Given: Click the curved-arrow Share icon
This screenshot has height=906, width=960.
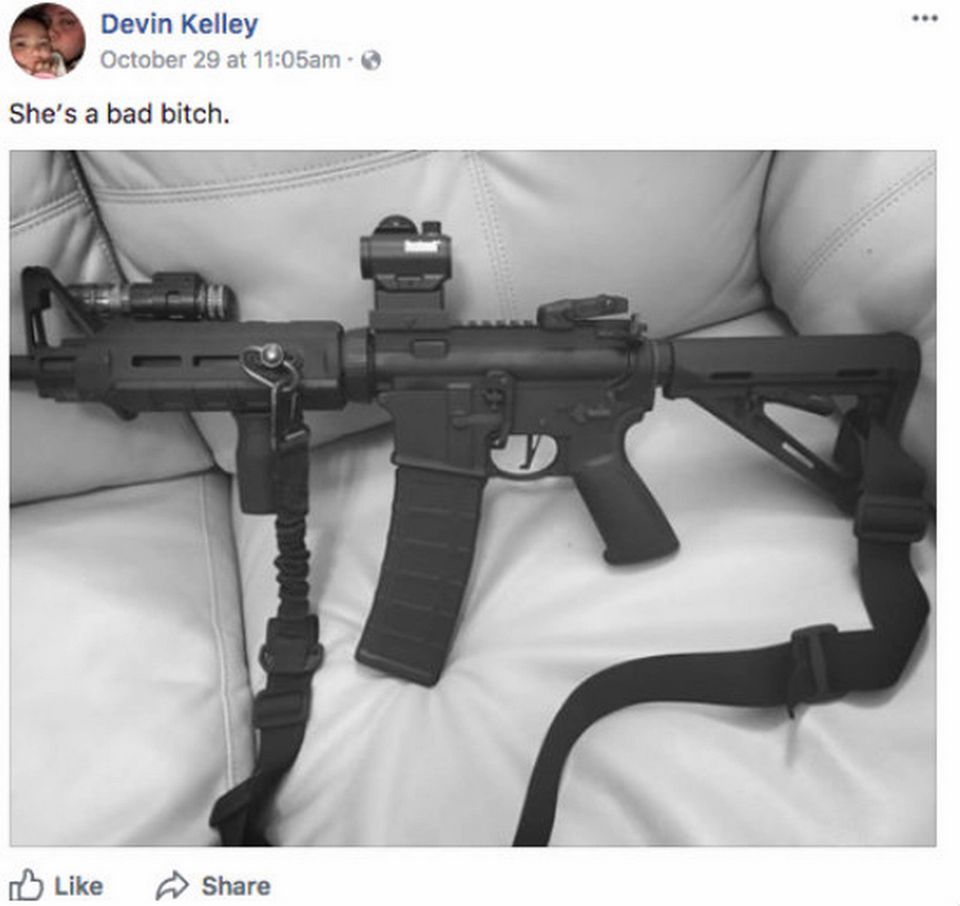Looking at the screenshot, I should pos(172,885).
